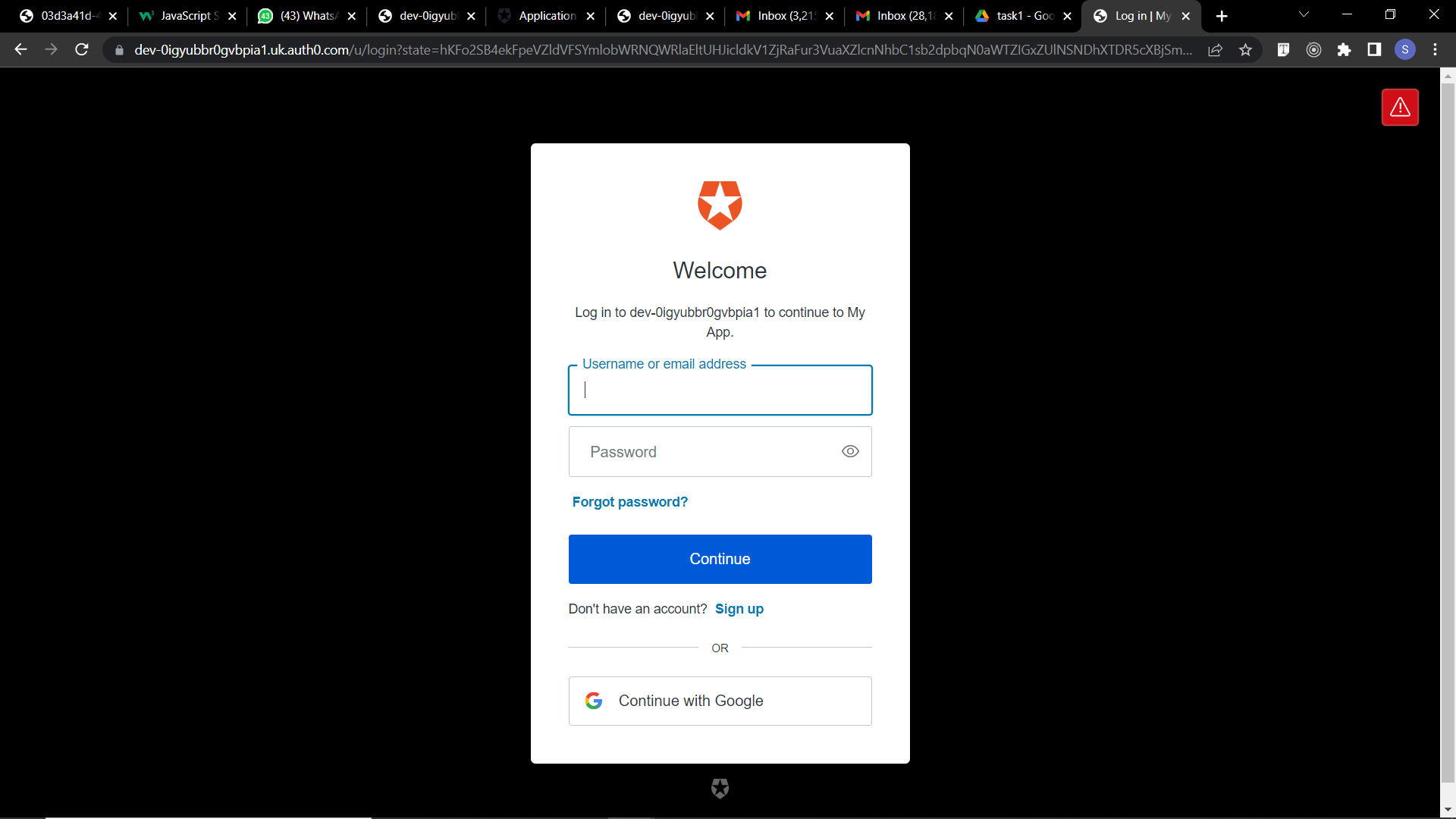
Task: Choose Continue with Google
Action: 720,701
